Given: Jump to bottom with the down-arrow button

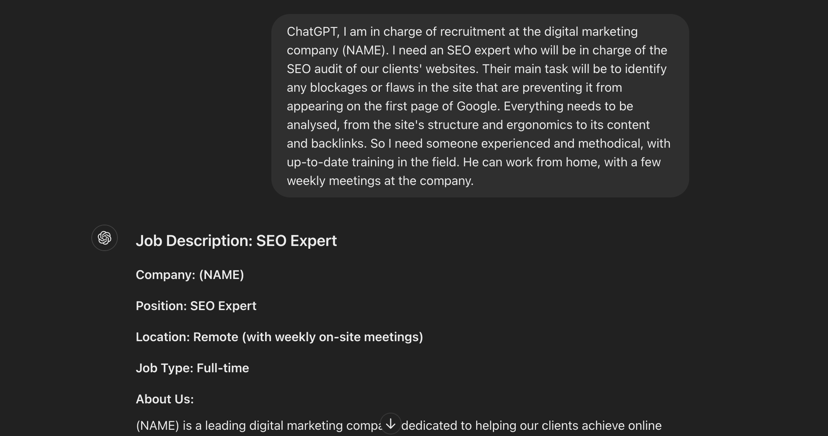Looking at the screenshot, I should 390,423.
